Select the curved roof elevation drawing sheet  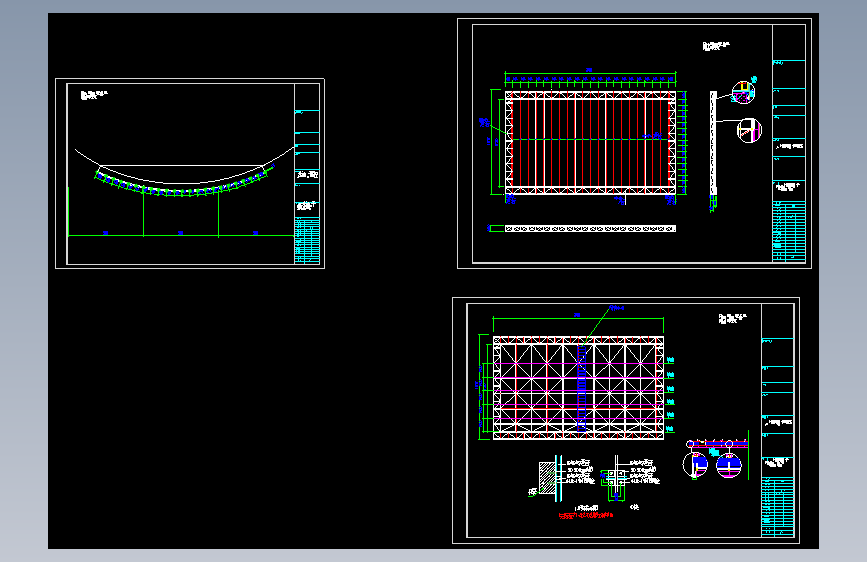pos(190,174)
